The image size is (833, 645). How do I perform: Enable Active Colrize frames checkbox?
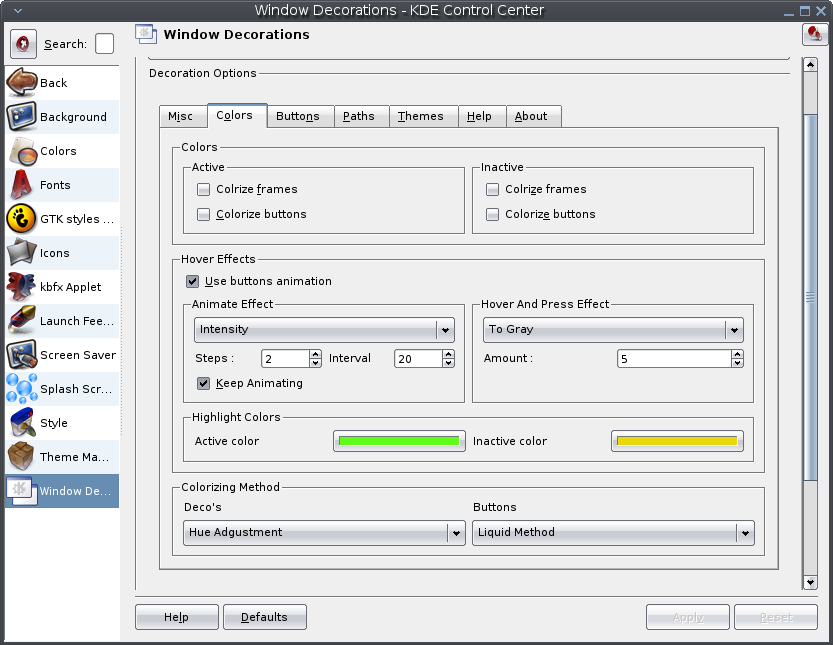203,189
